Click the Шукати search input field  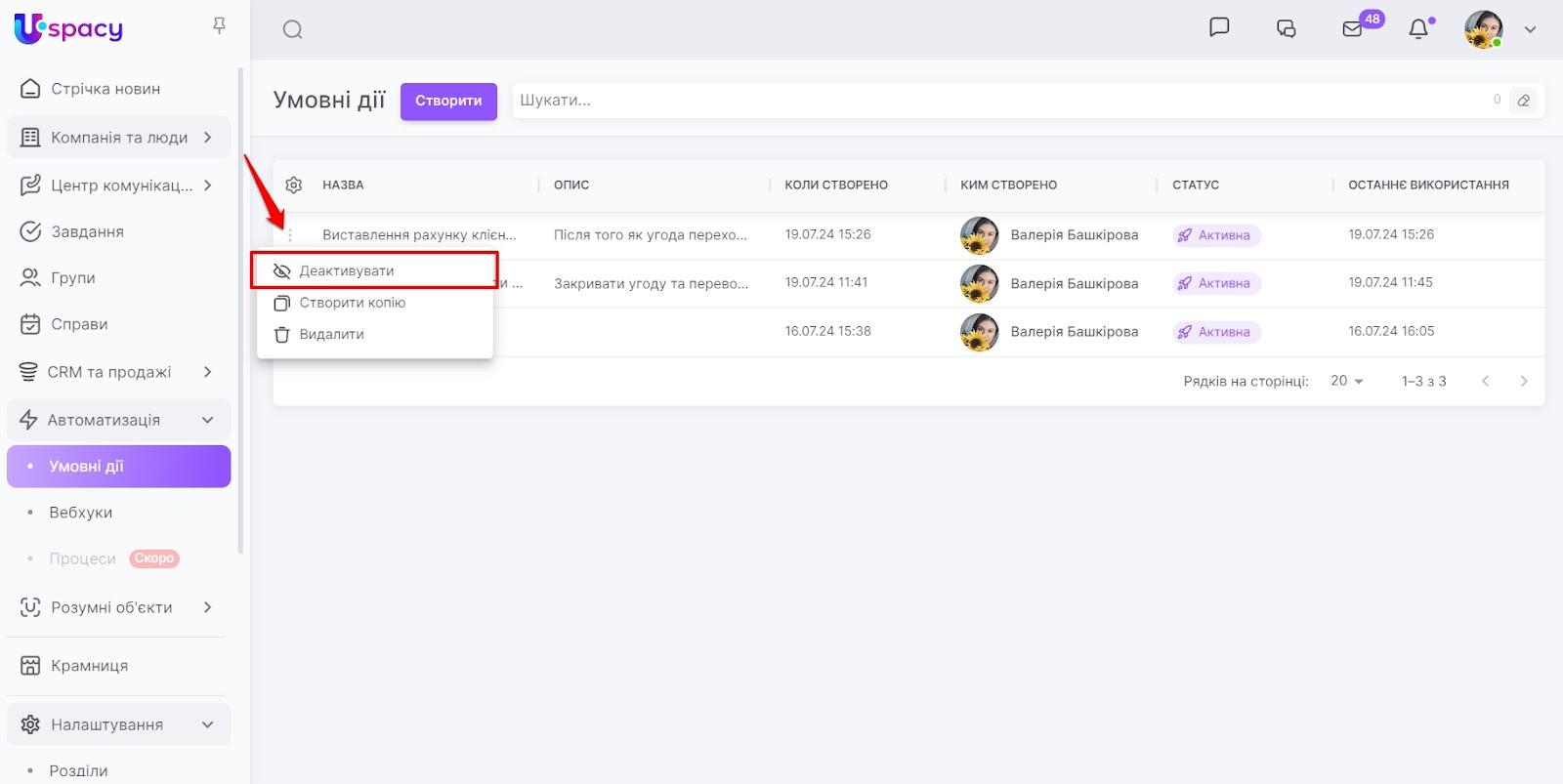pos(996,100)
